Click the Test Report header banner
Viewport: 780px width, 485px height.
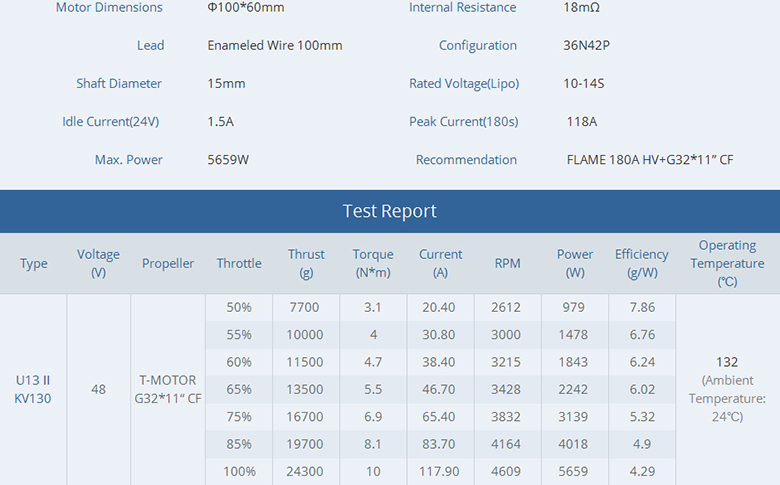(x=390, y=211)
